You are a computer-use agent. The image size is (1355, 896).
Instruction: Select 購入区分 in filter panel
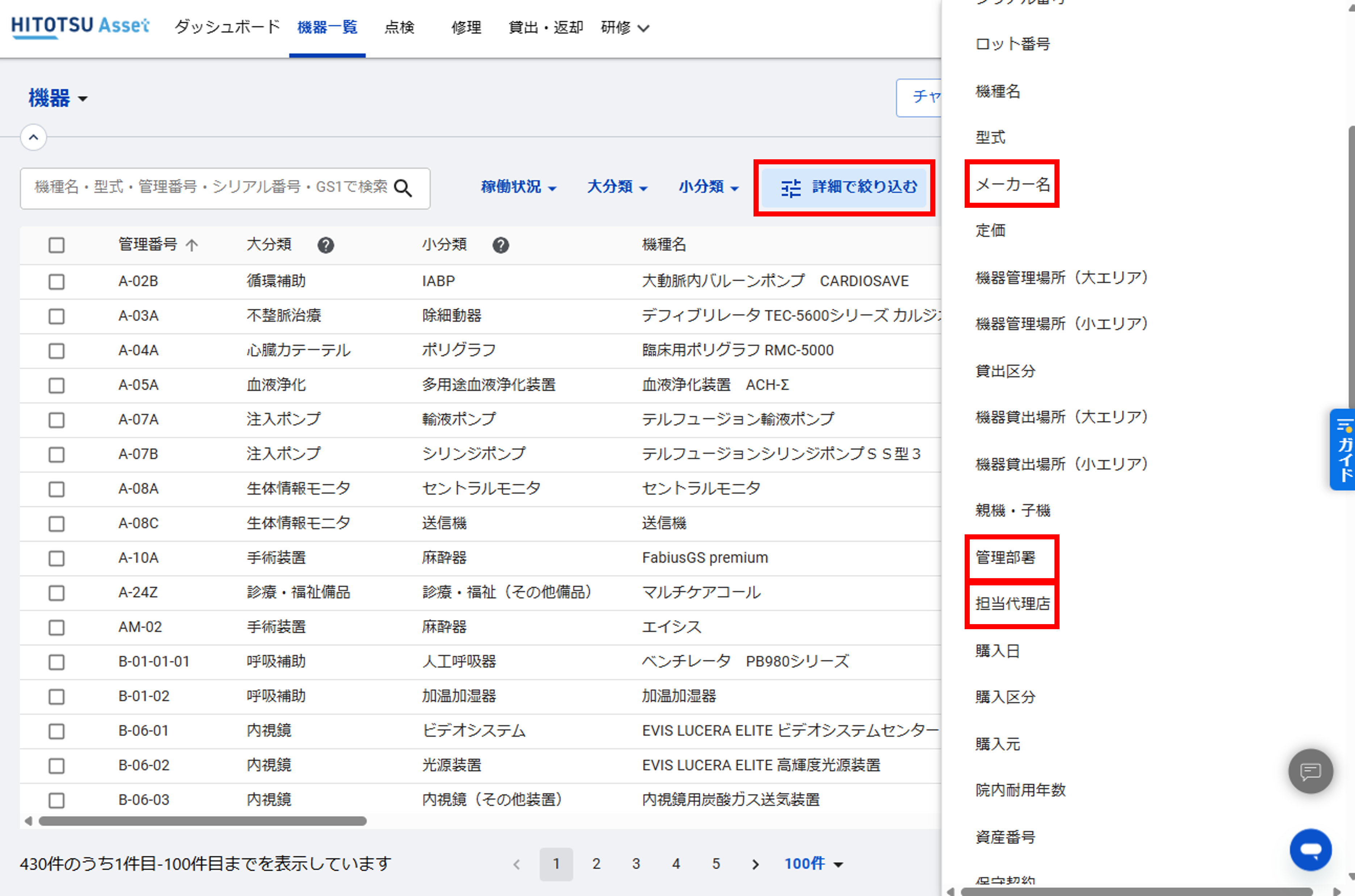click(x=1005, y=697)
